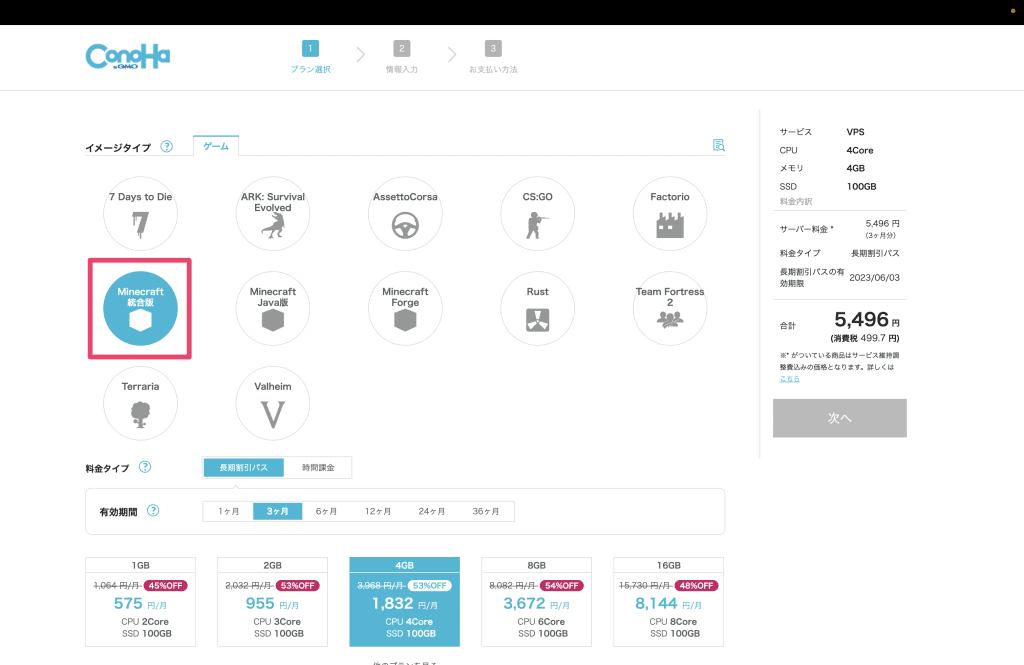
Task: Open help icon next to 料金タイプ
Action: tap(145, 467)
